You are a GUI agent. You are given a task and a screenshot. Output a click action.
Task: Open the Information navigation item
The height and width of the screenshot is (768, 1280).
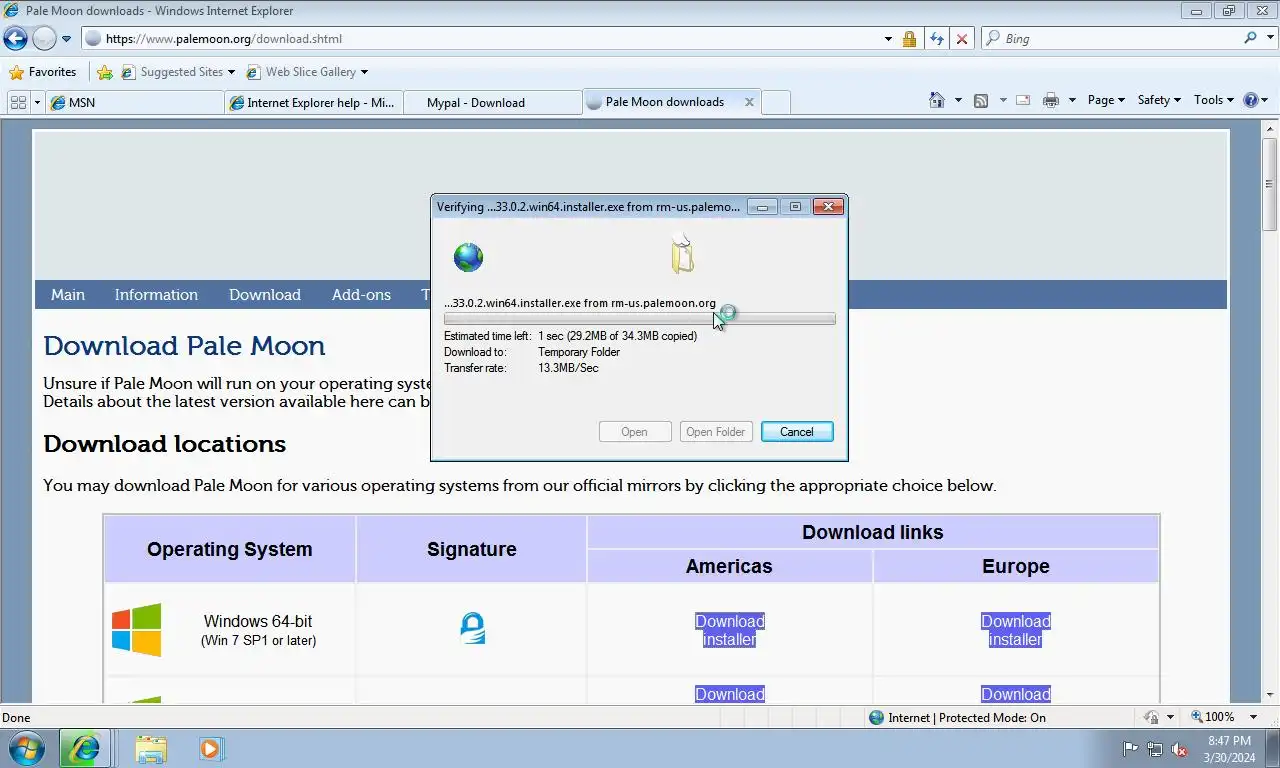[x=156, y=295]
